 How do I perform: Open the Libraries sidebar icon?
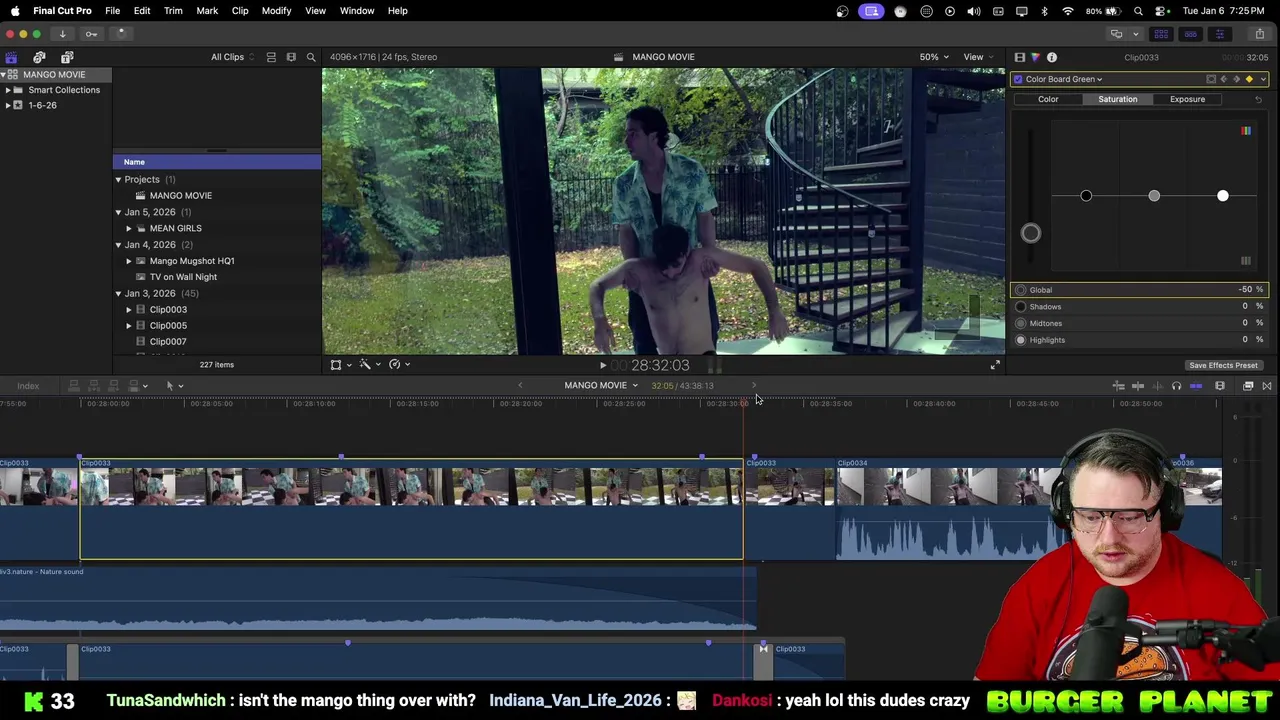click(x=11, y=57)
